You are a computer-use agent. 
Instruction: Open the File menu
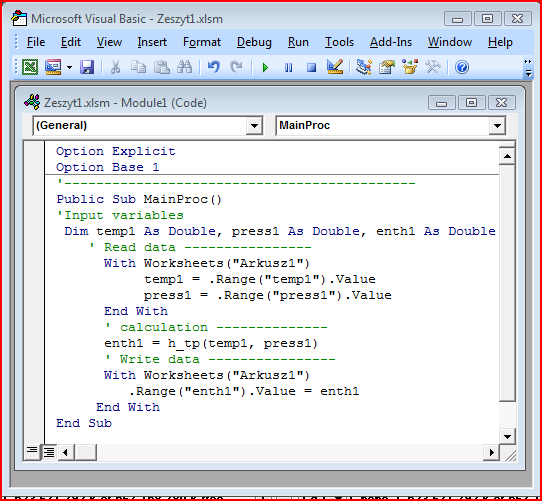36,42
